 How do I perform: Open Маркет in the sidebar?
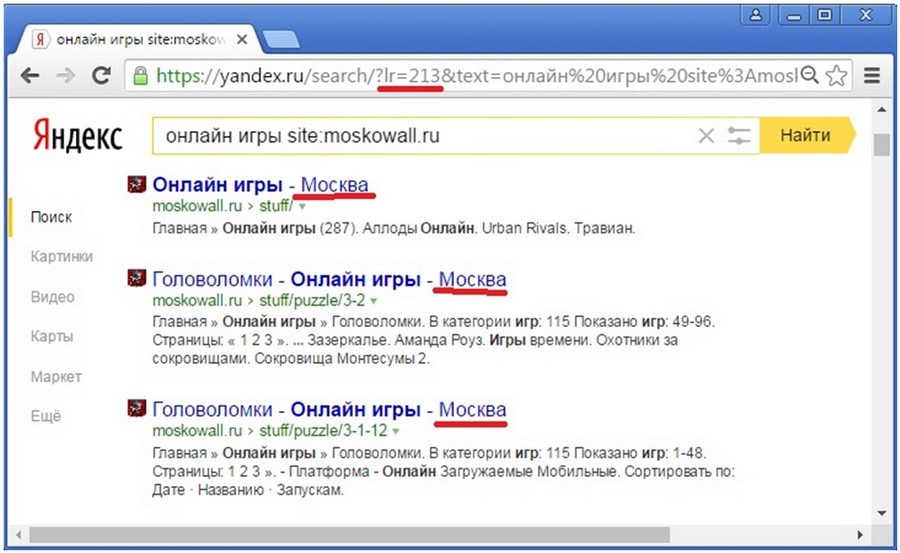(56, 377)
